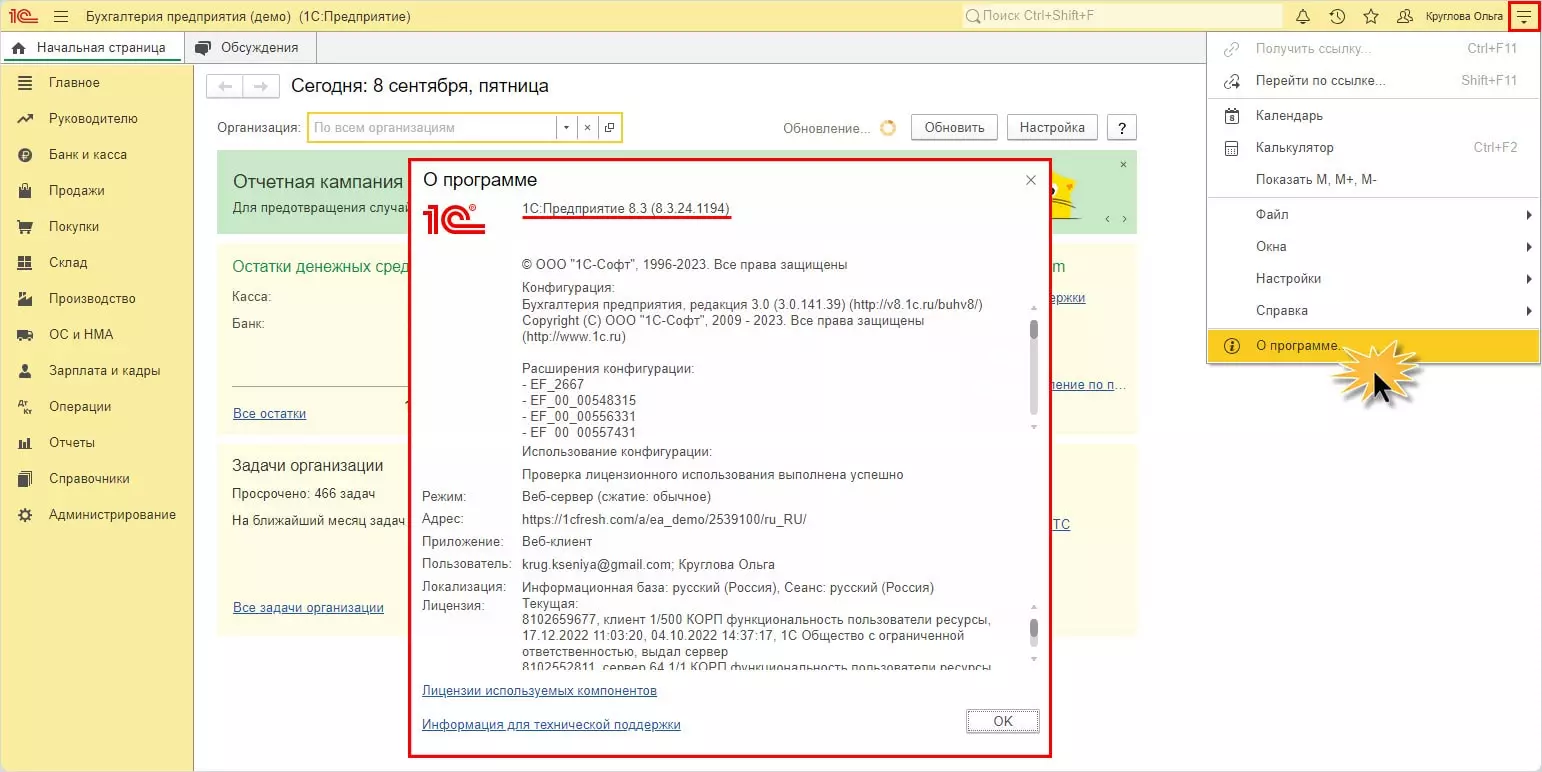
Task: Click the dialog address https://1cfresh.com/a/ea_demo/2539100/ru_RU/
Action: (x=664, y=519)
